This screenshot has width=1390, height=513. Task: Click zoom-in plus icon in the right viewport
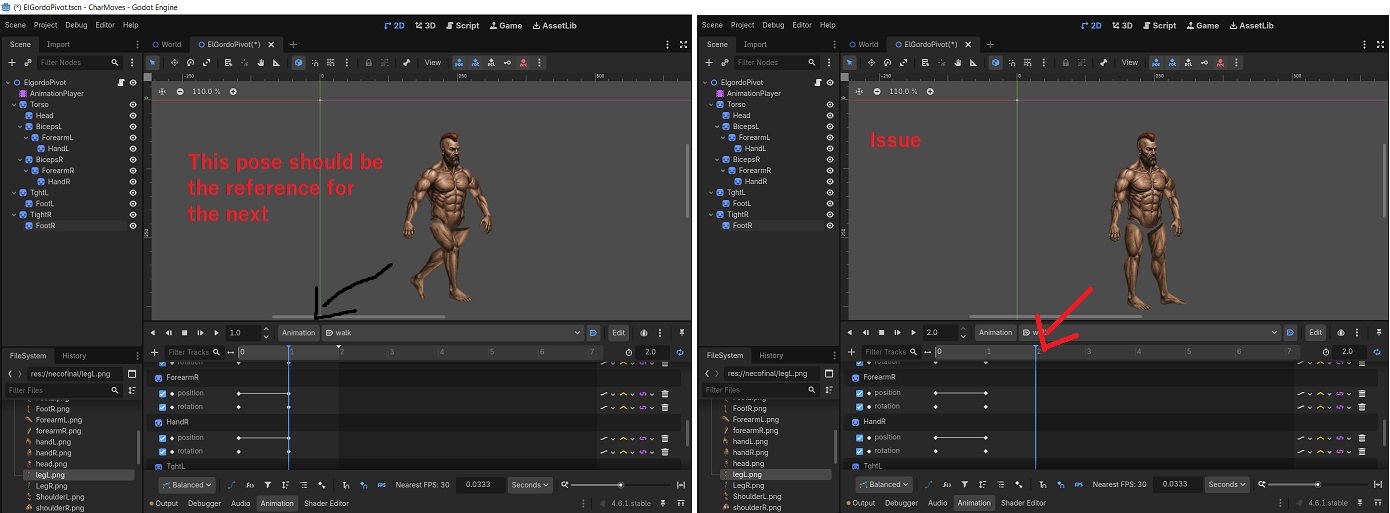pyautogui.click(x=930, y=91)
